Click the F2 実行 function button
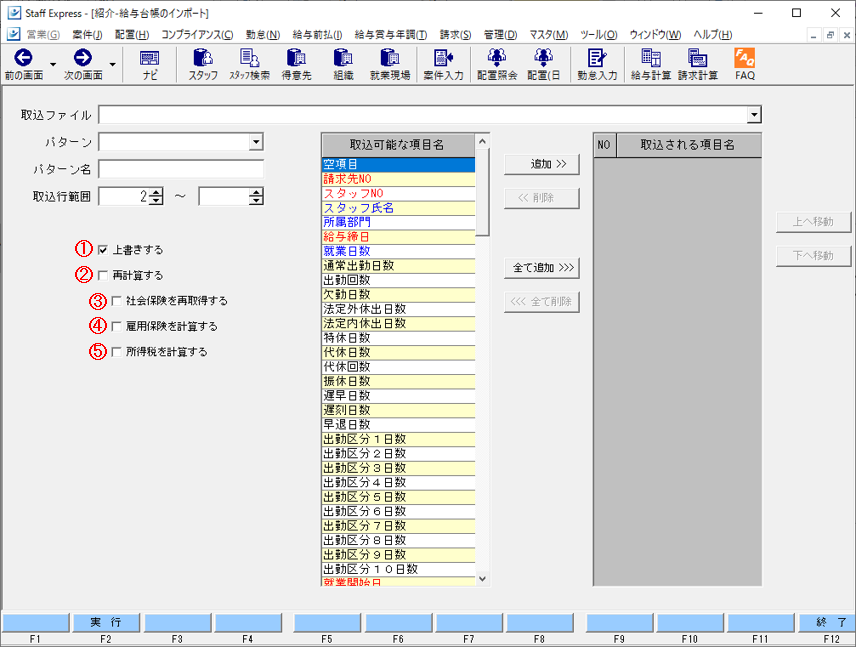 pyautogui.click(x=106, y=622)
